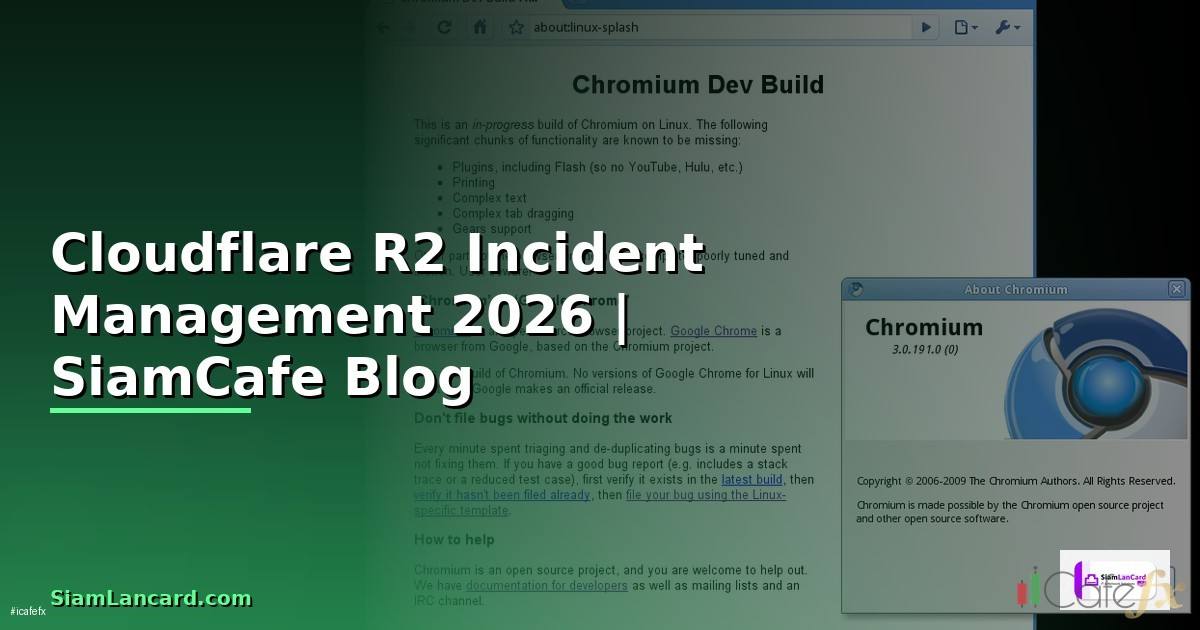Bookmark this page with the star icon
Viewport: 1200px width, 630px height.
[516, 28]
